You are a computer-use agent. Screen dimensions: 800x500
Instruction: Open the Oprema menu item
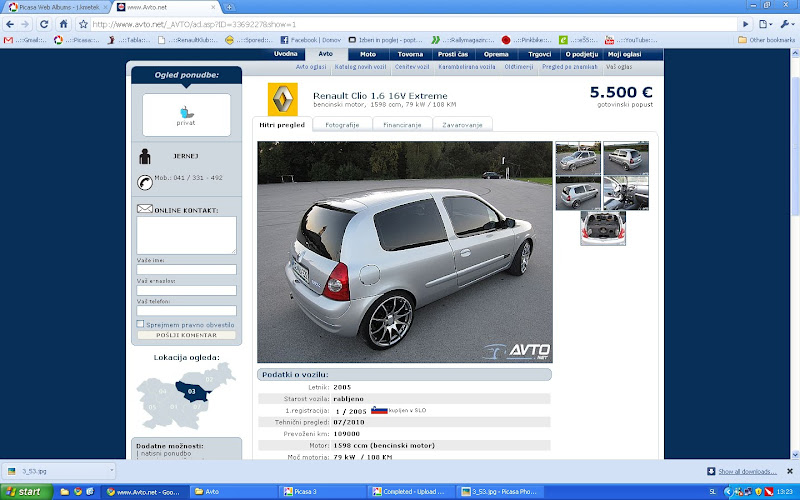(496, 54)
